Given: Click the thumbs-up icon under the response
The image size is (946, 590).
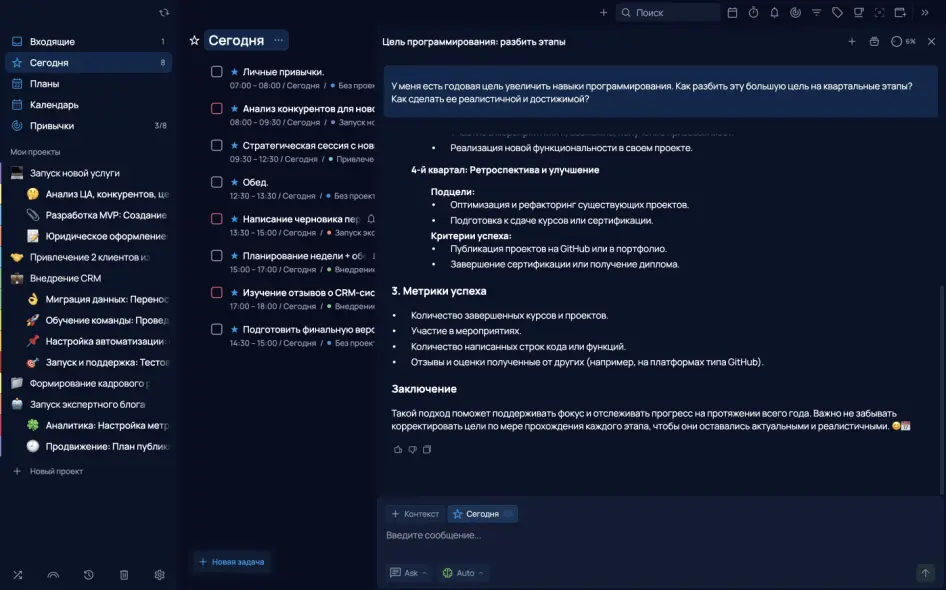Looking at the screenshot, I should pyautogui.click(x=398, y=450).
